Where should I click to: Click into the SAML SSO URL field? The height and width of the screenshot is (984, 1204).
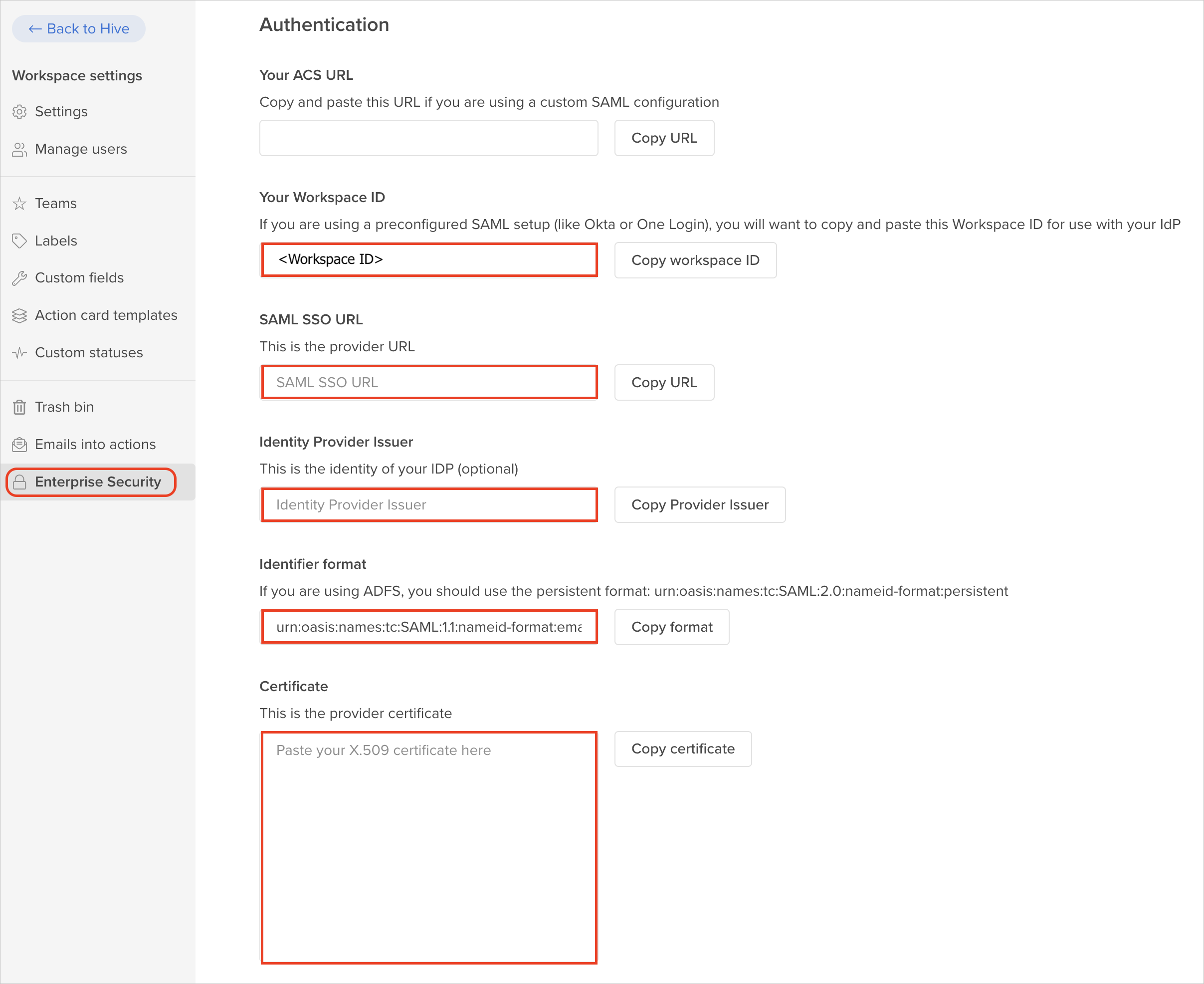point(429,383)
